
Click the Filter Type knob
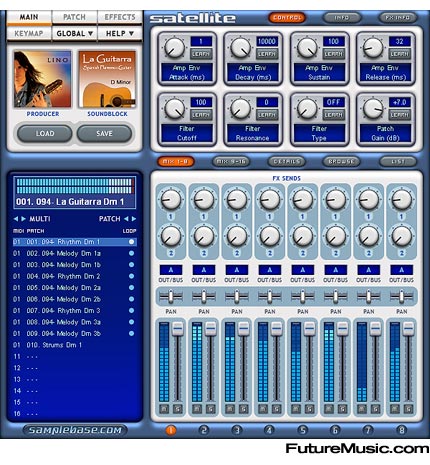click(307, 109)
